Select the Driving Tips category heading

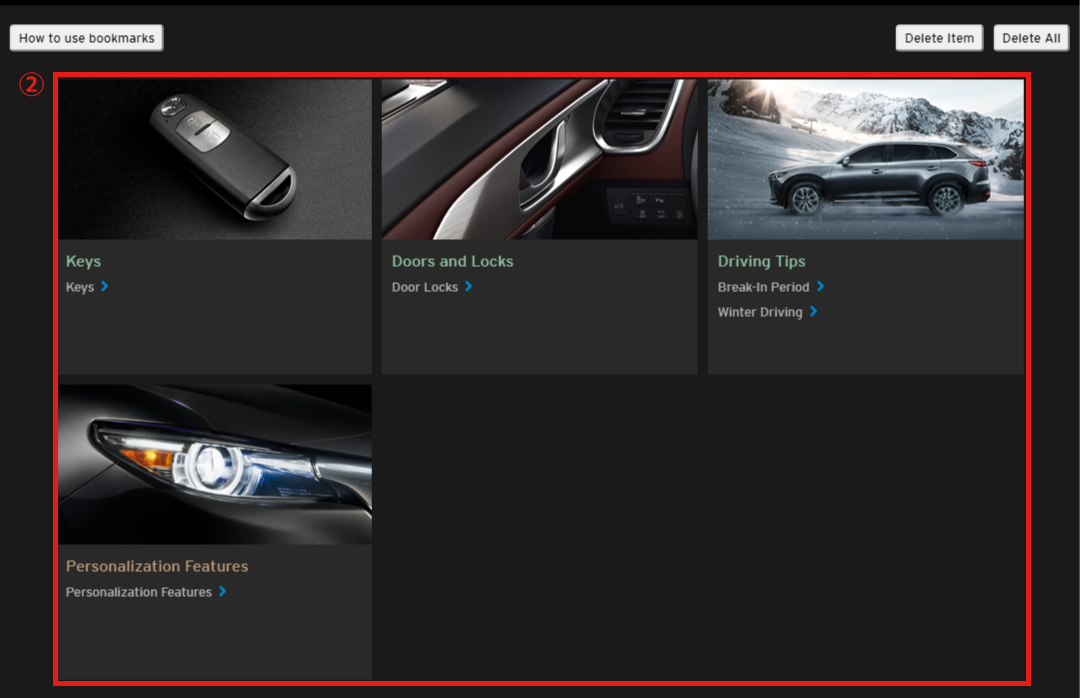point(761,261)
